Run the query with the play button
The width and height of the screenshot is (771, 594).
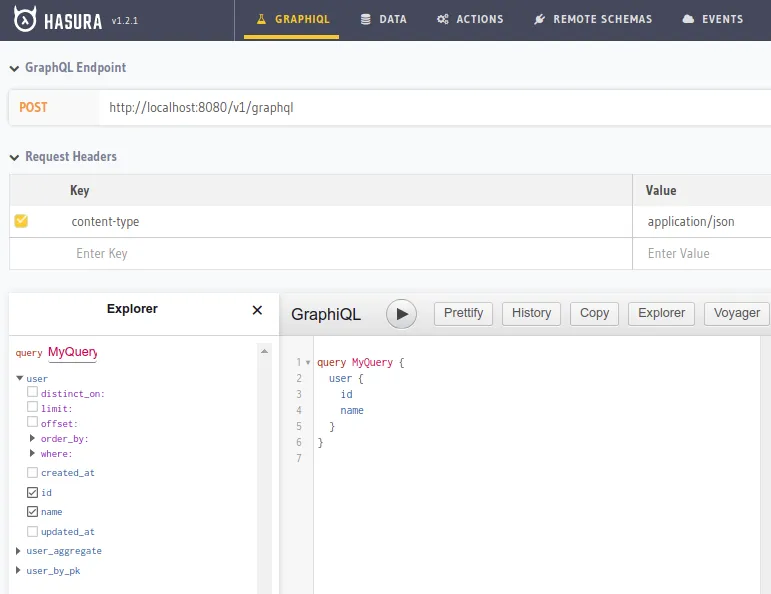(x=401, y=313)
